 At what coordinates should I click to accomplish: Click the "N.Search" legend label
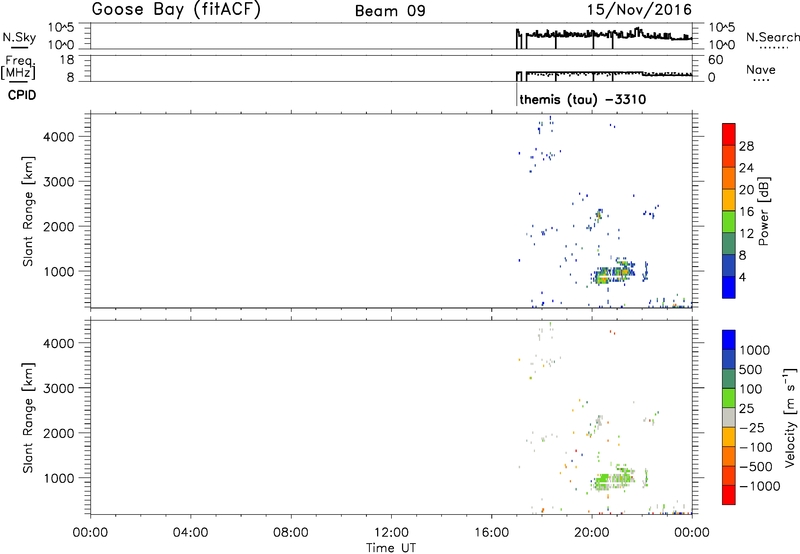click(772, 37)
